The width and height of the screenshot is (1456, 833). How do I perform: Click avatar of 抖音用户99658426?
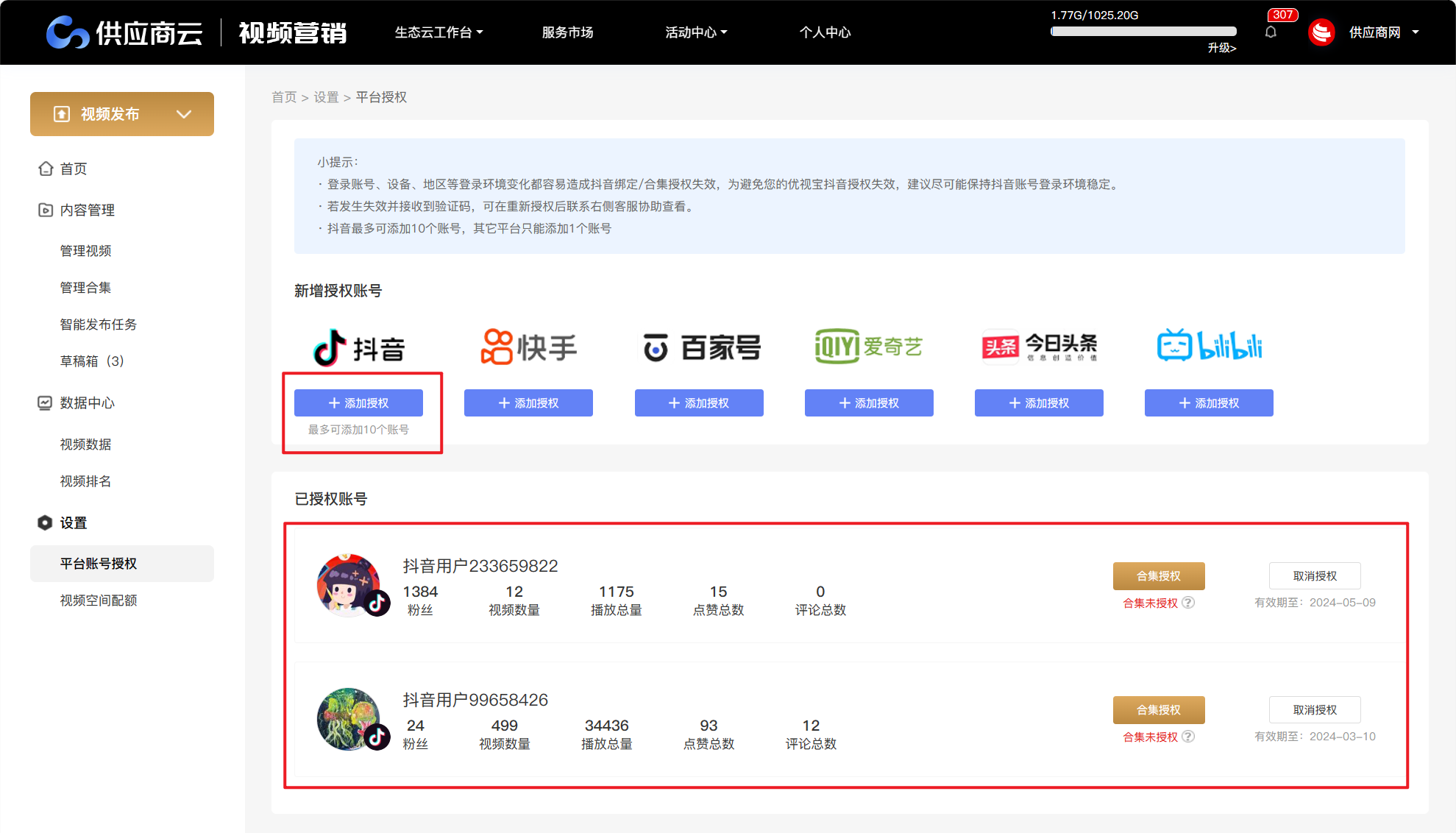pyautogui.click(x=349, y=719)
